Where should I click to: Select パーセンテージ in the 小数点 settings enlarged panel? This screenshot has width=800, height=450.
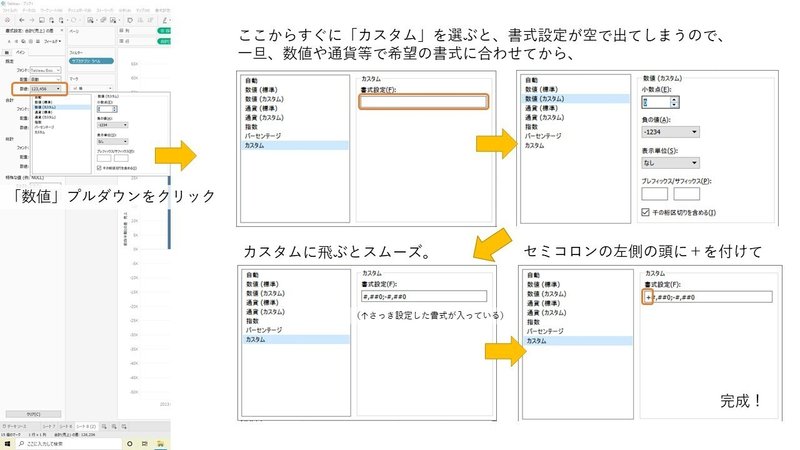tap(543, 136)
